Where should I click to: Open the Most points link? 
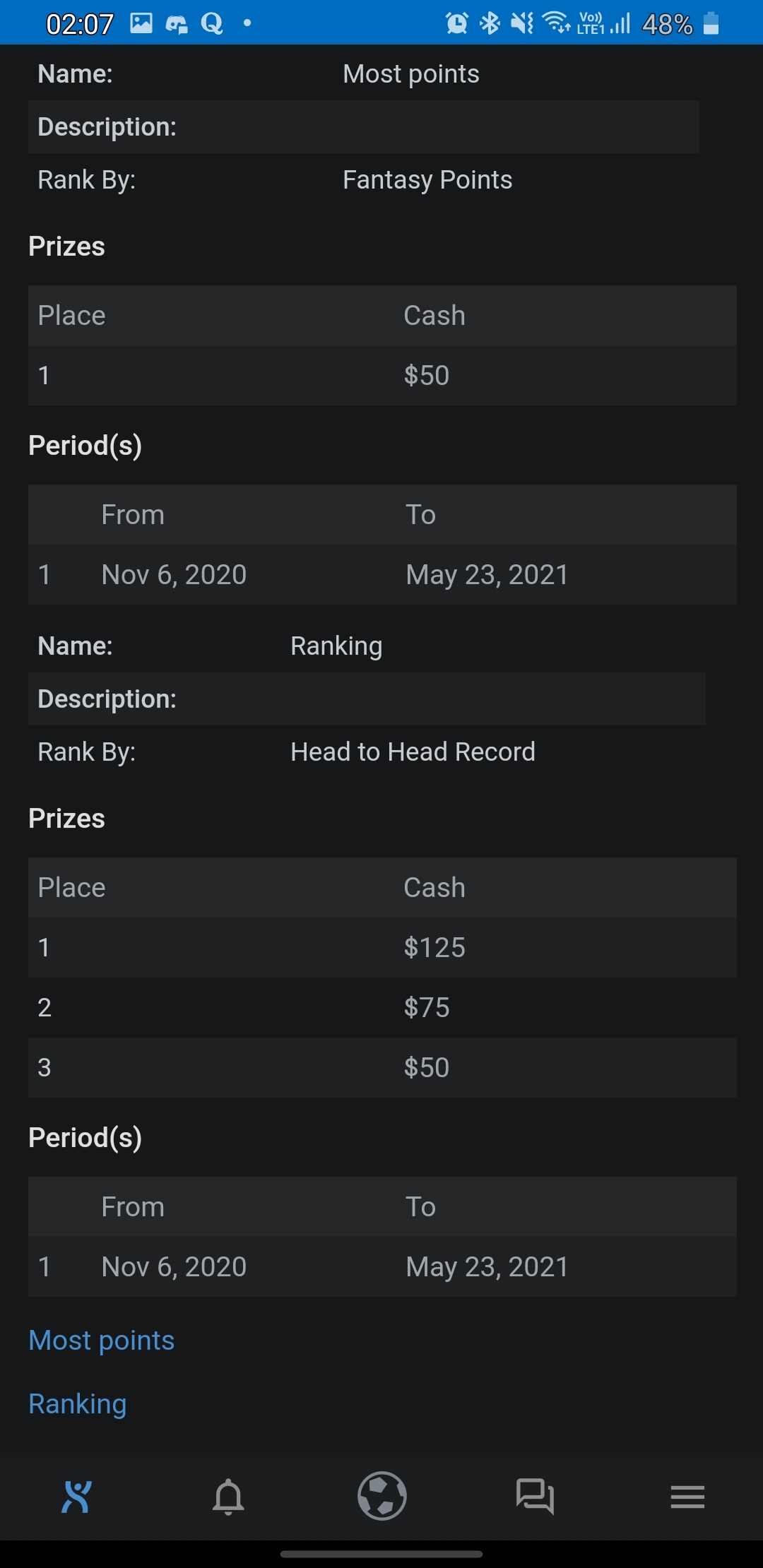[102, 1340]
